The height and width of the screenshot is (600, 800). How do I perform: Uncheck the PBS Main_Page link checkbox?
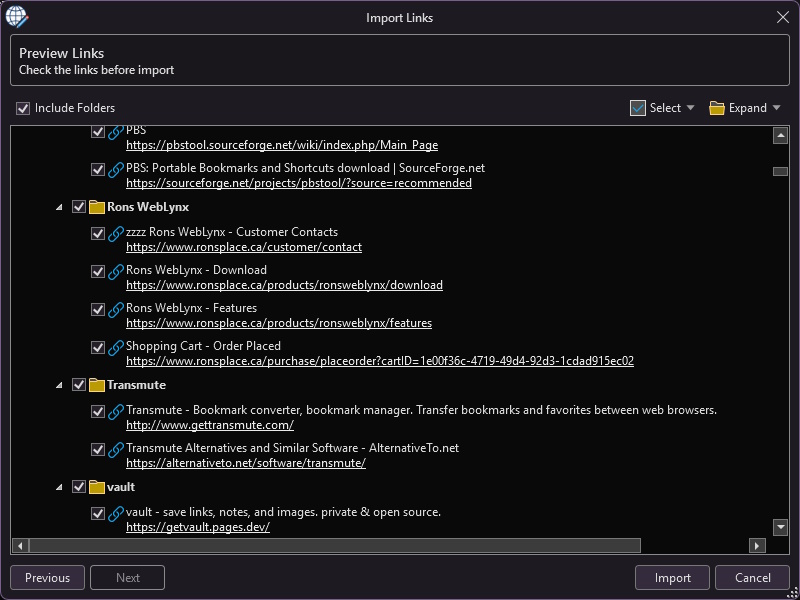[97, 132]
